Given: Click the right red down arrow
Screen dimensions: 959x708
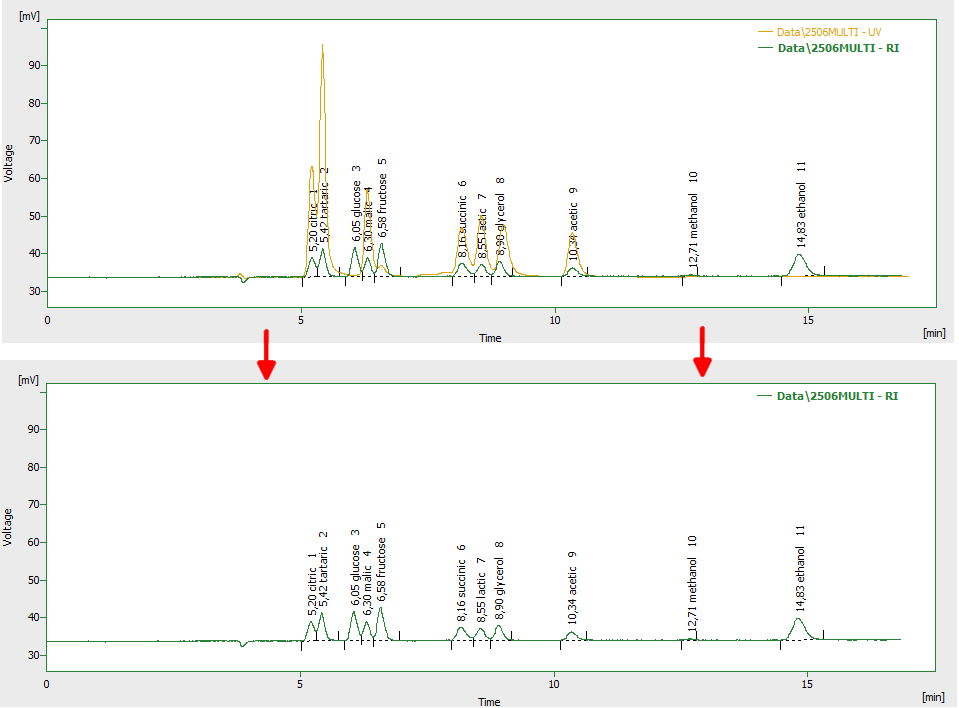Looking at the screenshot, I should [x=703, y=351].
